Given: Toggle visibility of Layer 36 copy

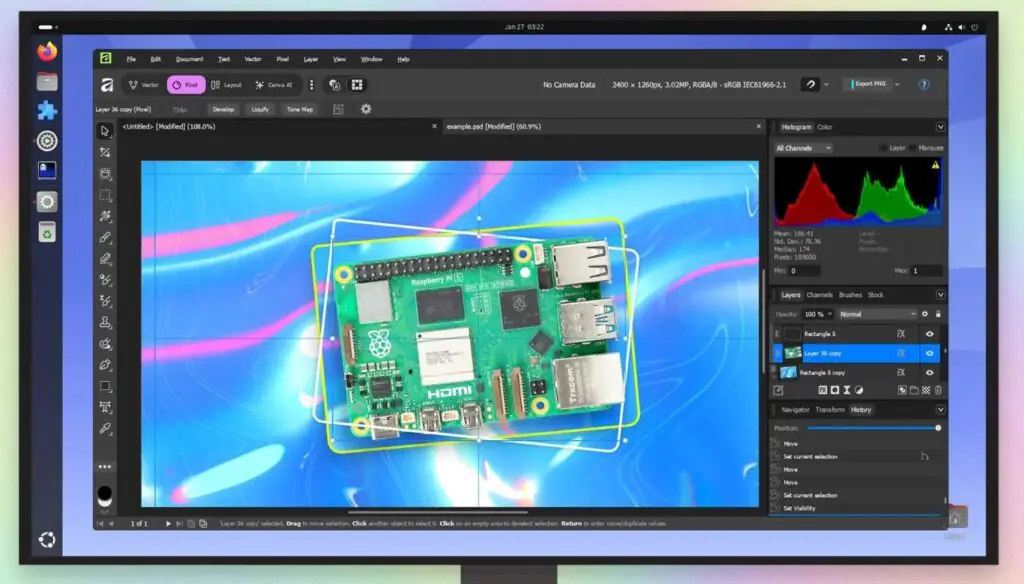Looking at the screenshot, I should (x=930, y=353).
